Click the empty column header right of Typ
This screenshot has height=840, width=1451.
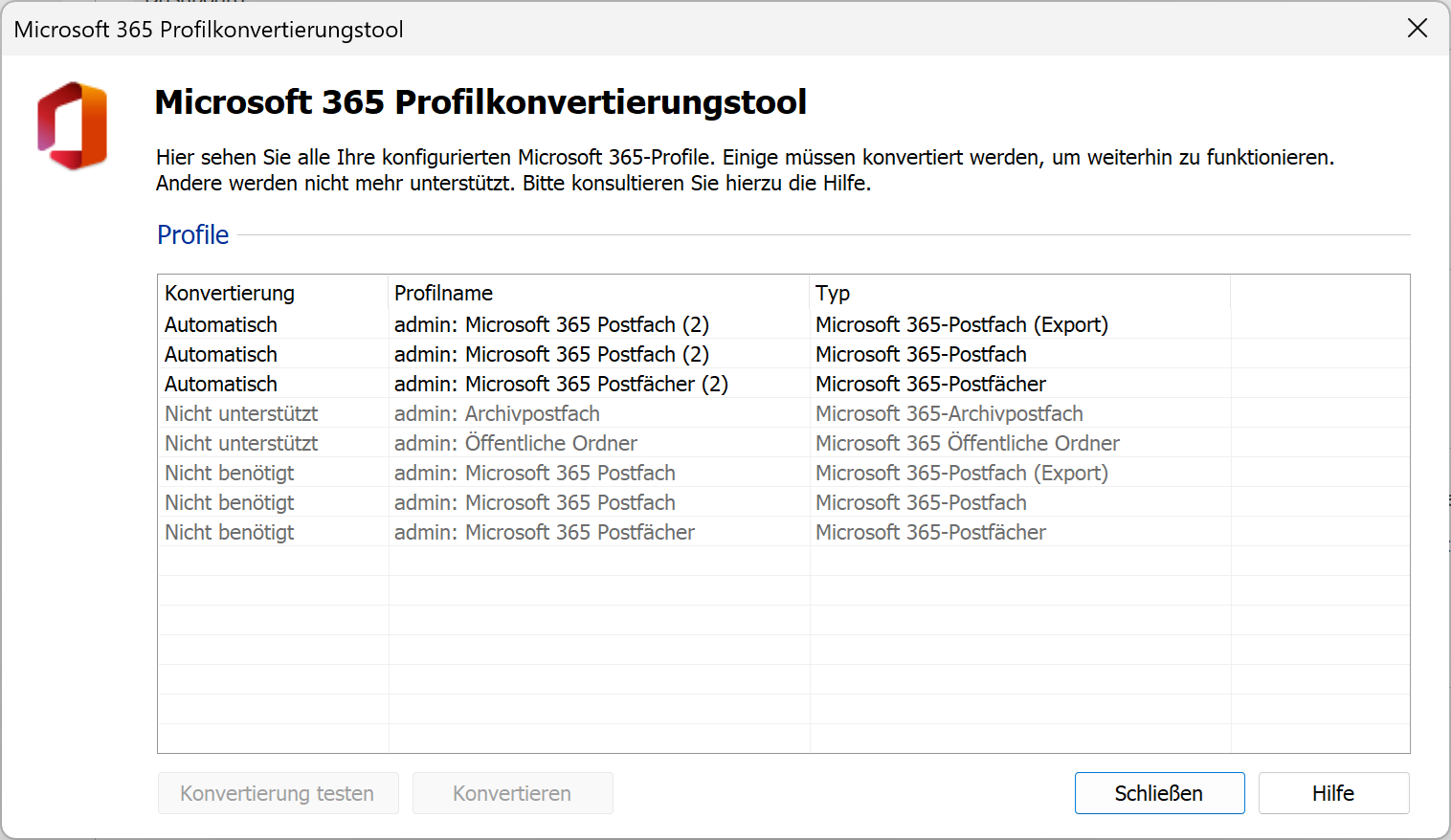pos(1319,293)
